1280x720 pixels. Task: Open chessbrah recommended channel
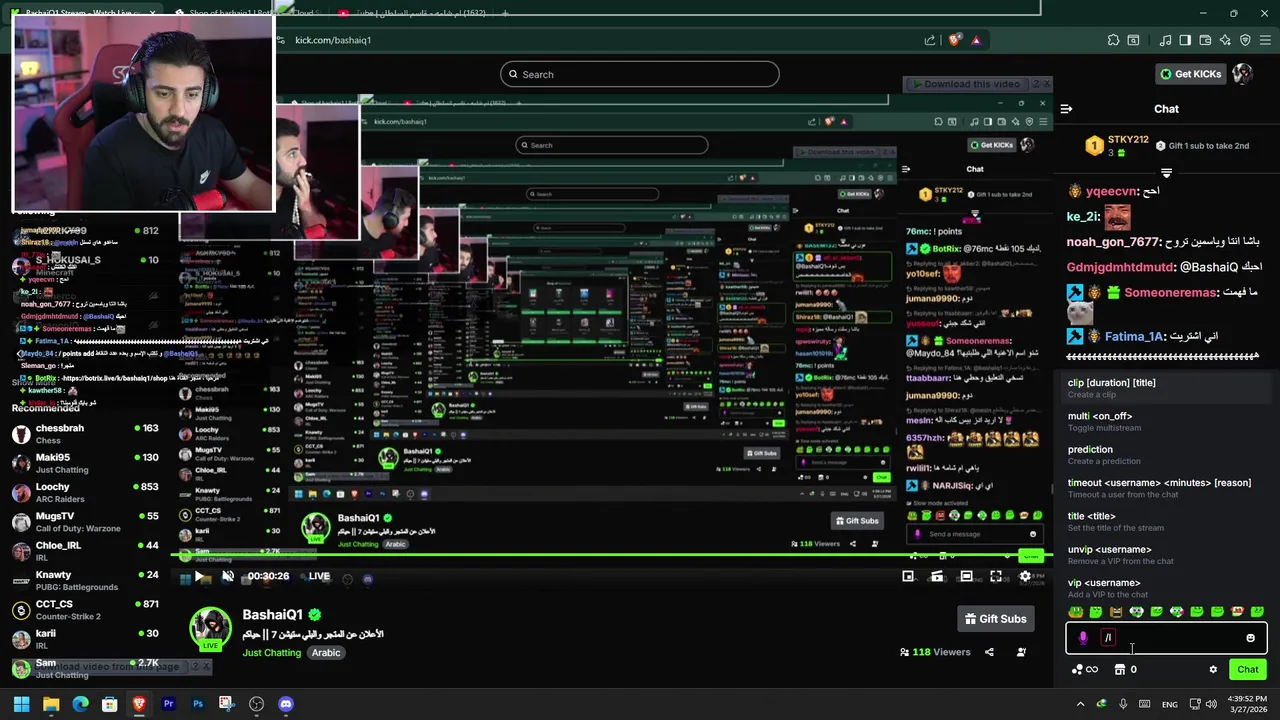coord(85,434)
